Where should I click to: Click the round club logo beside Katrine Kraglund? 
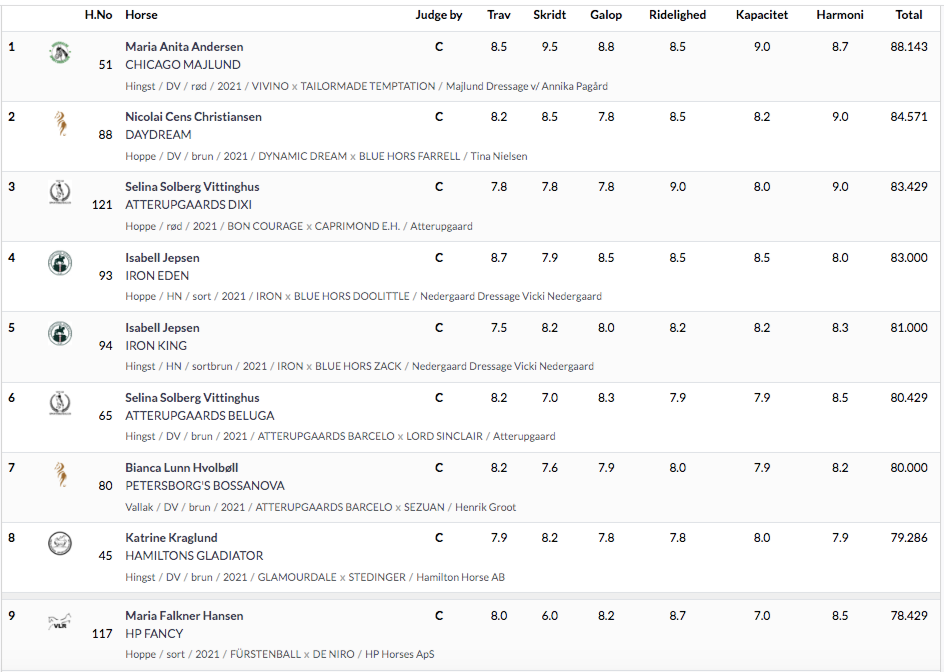point(60,544)
